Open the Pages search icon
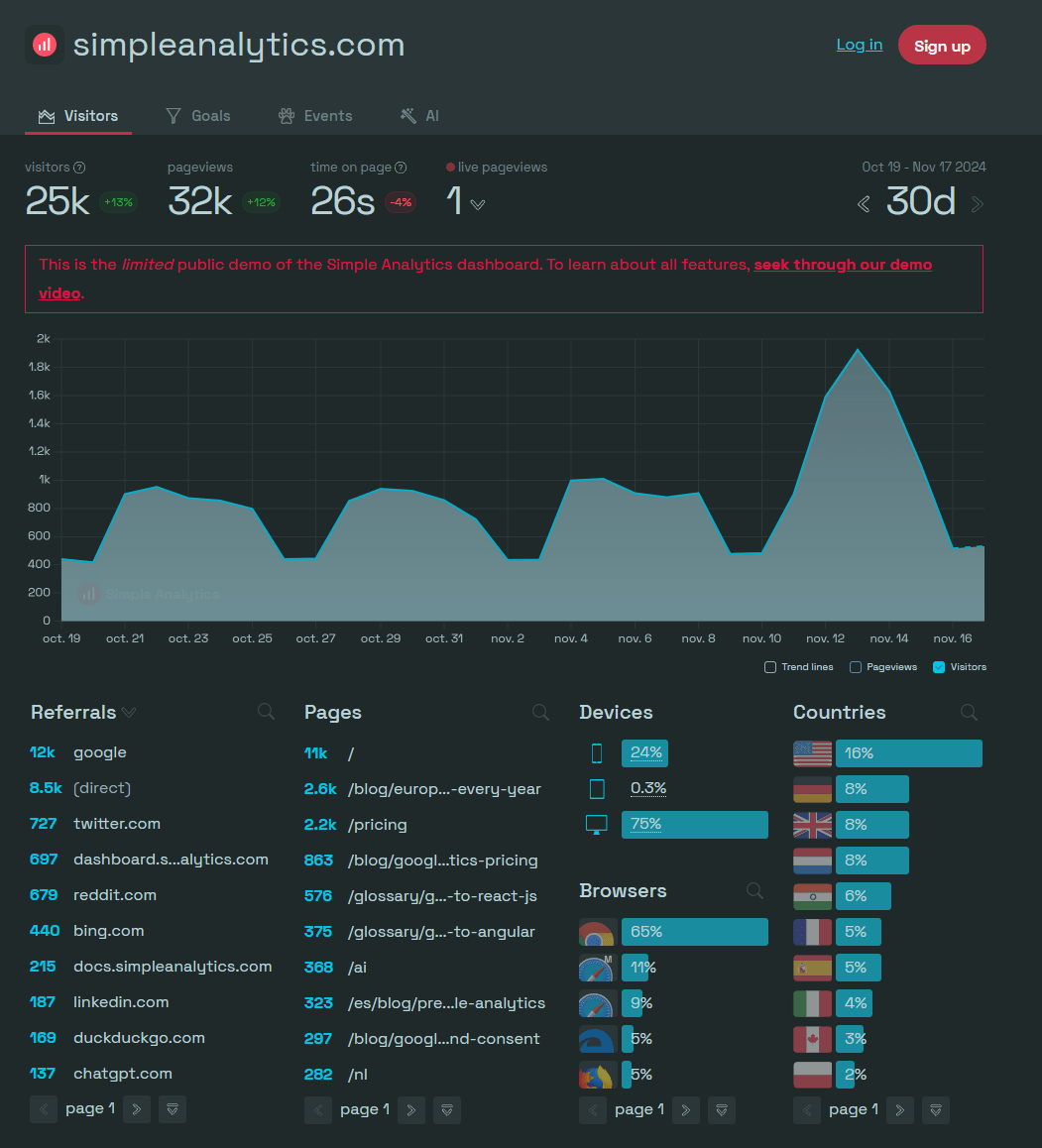 coord(539,711)
